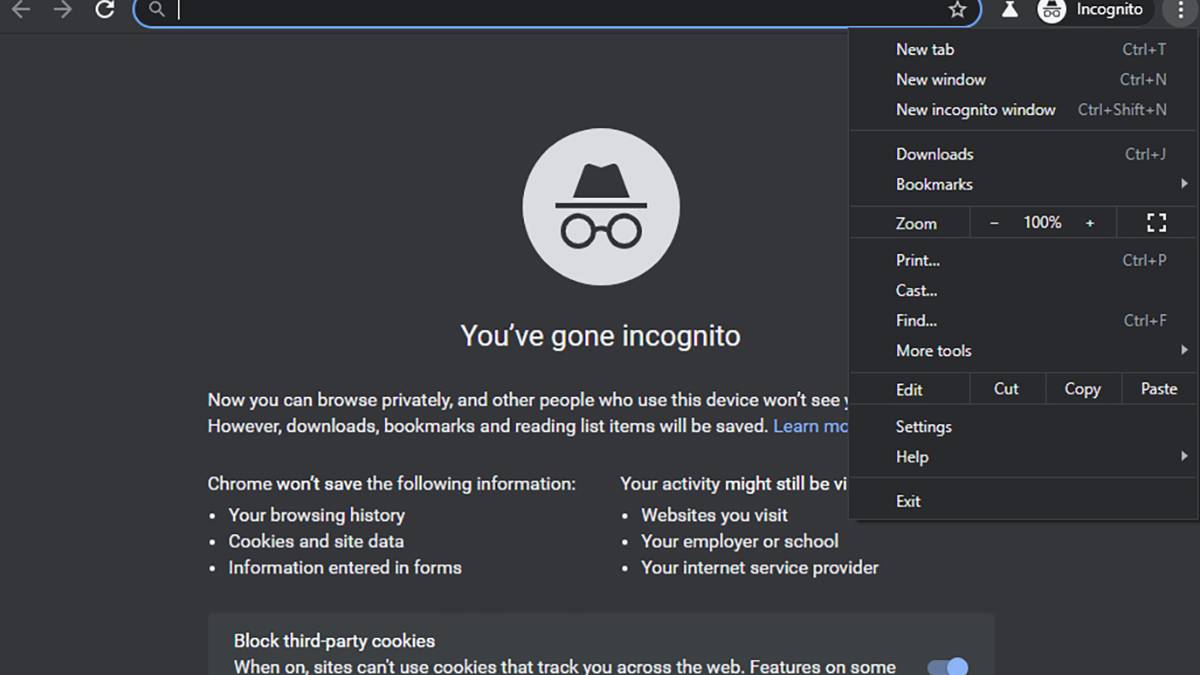Viewport: 1200px width, 675px height.
Task: Increase zoom with the plus button
Action: (x=1090, y=223)
